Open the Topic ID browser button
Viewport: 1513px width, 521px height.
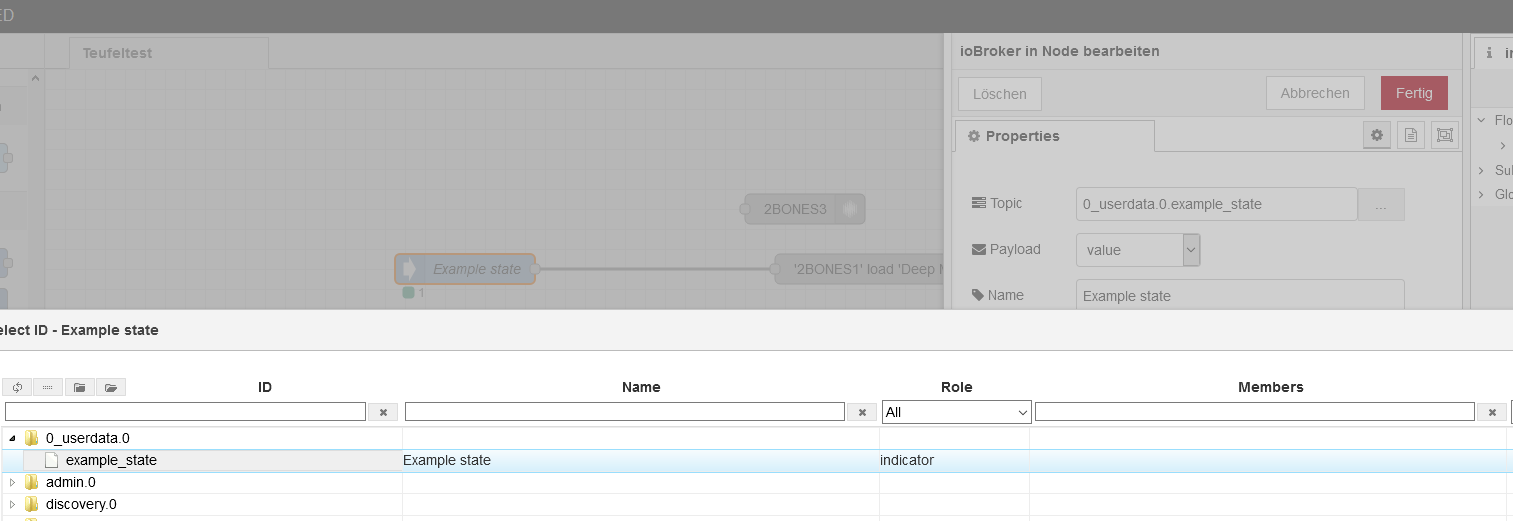[1381, 204]
